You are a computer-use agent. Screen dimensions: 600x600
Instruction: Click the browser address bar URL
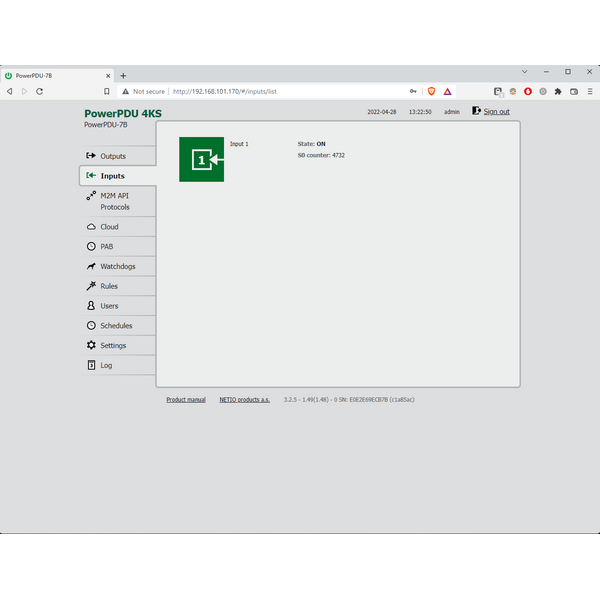click(x=224, y=91)
